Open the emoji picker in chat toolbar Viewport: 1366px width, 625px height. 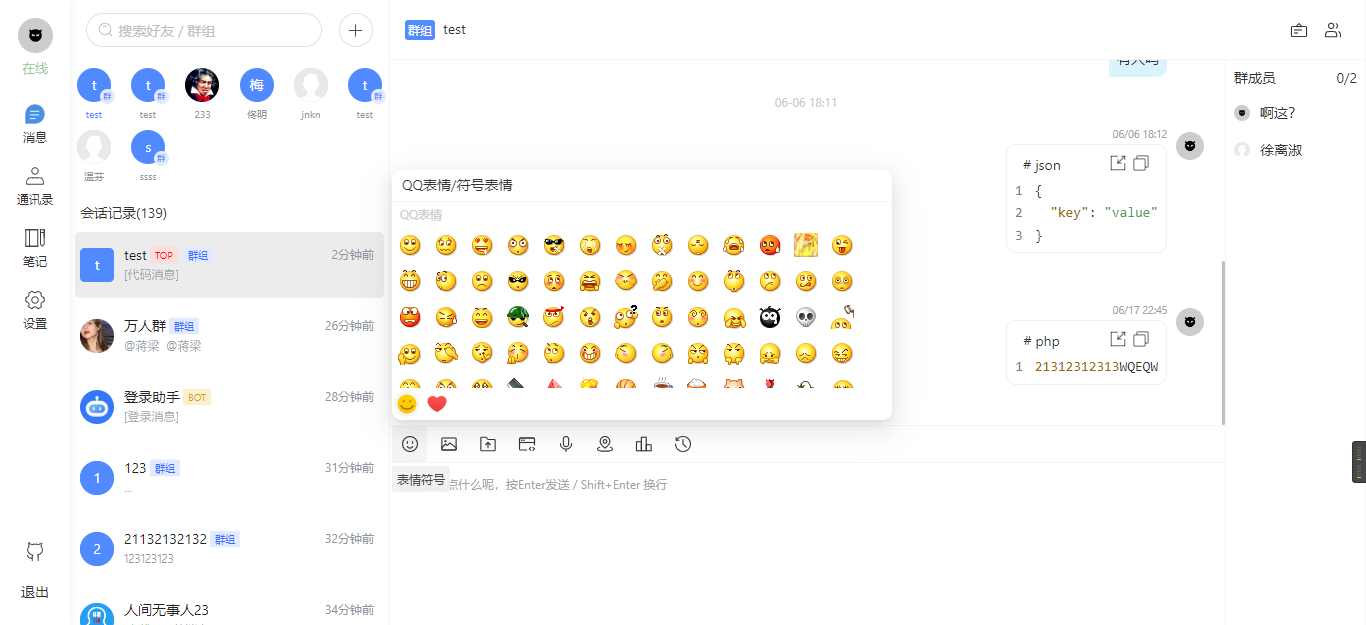click(x=410, y=444)
